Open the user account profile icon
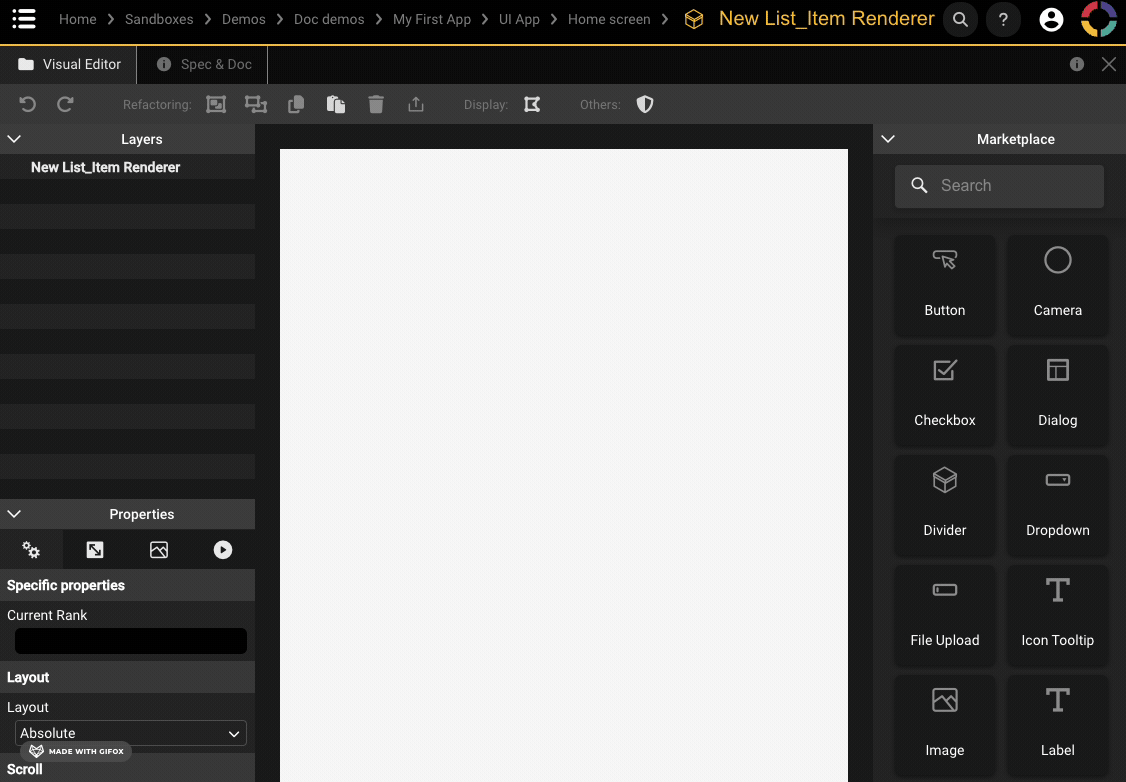 tap(1051, 19)
